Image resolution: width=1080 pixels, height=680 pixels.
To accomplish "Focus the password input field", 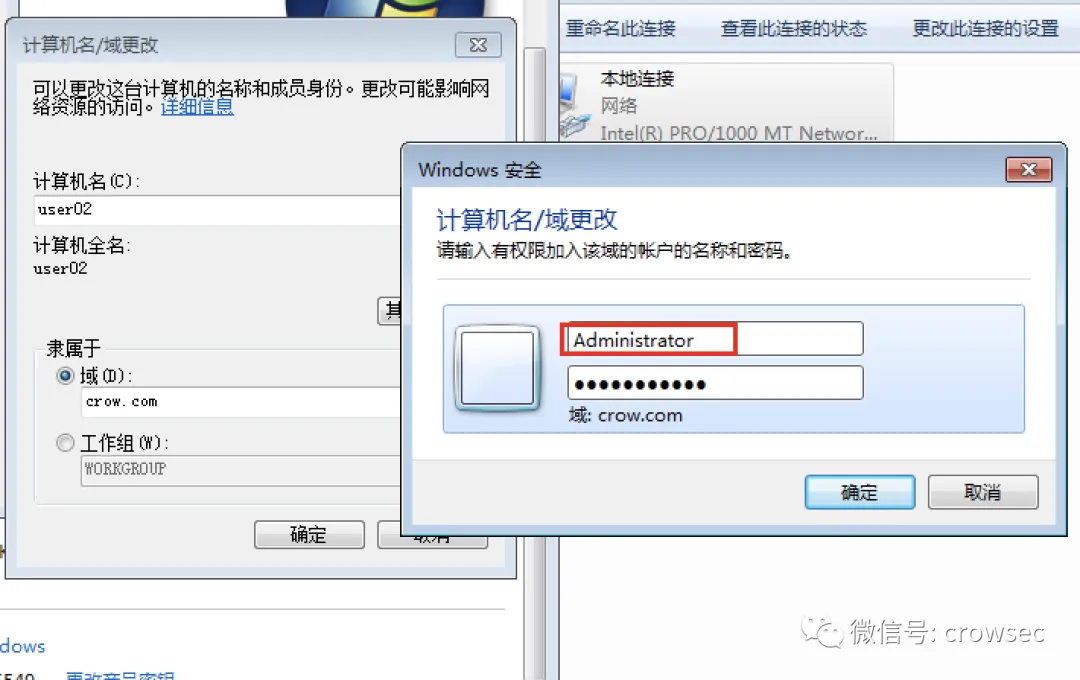I will (715, 383).
